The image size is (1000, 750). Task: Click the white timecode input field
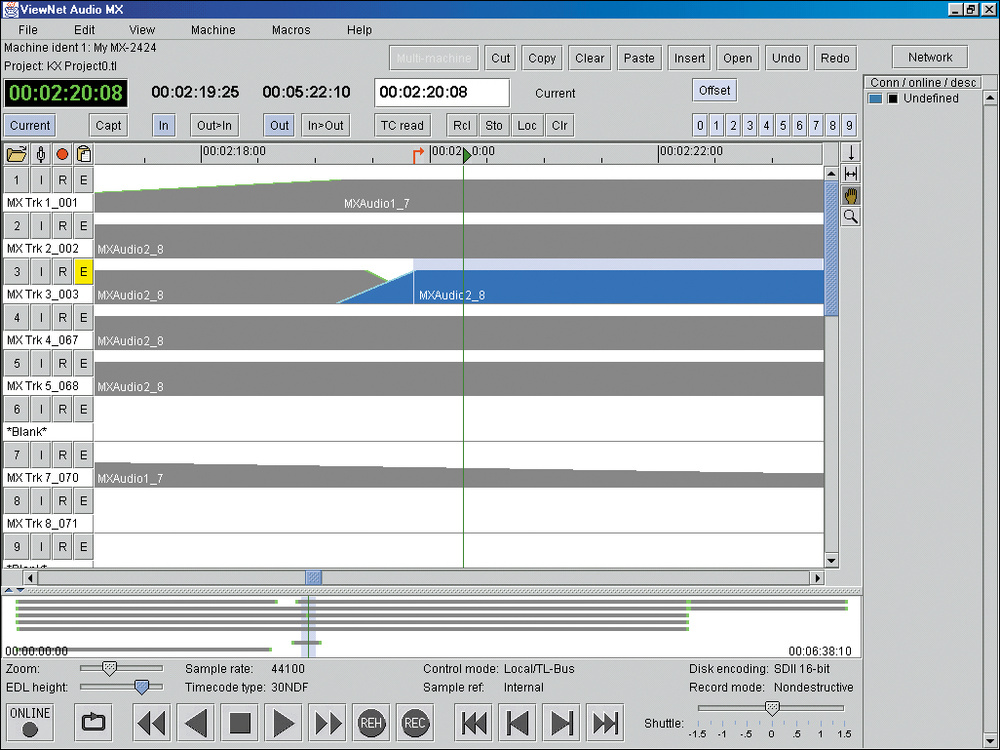tap(441, 93)
